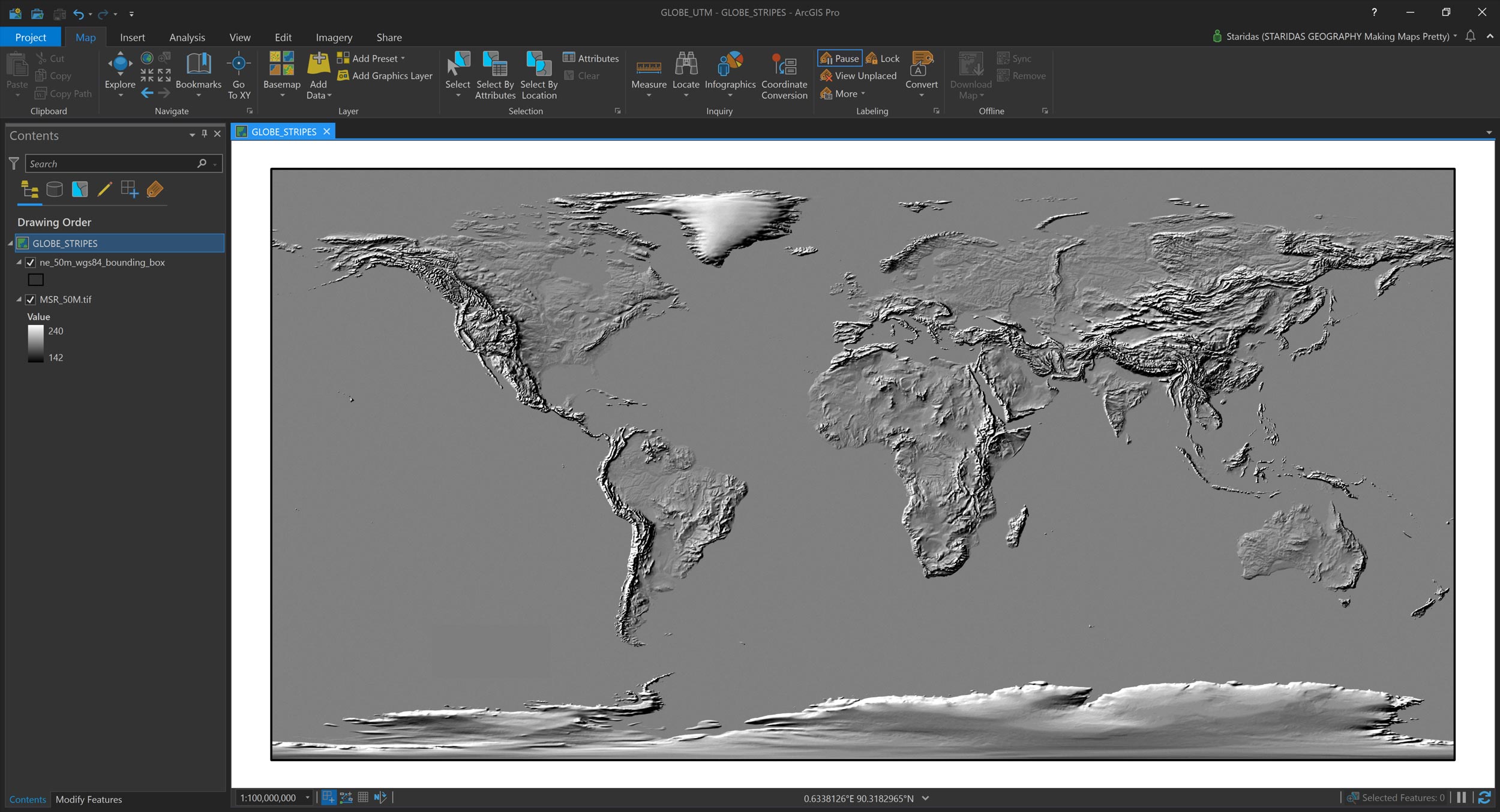Switch to List By Editing pencil icon

[x=104, y=190]
